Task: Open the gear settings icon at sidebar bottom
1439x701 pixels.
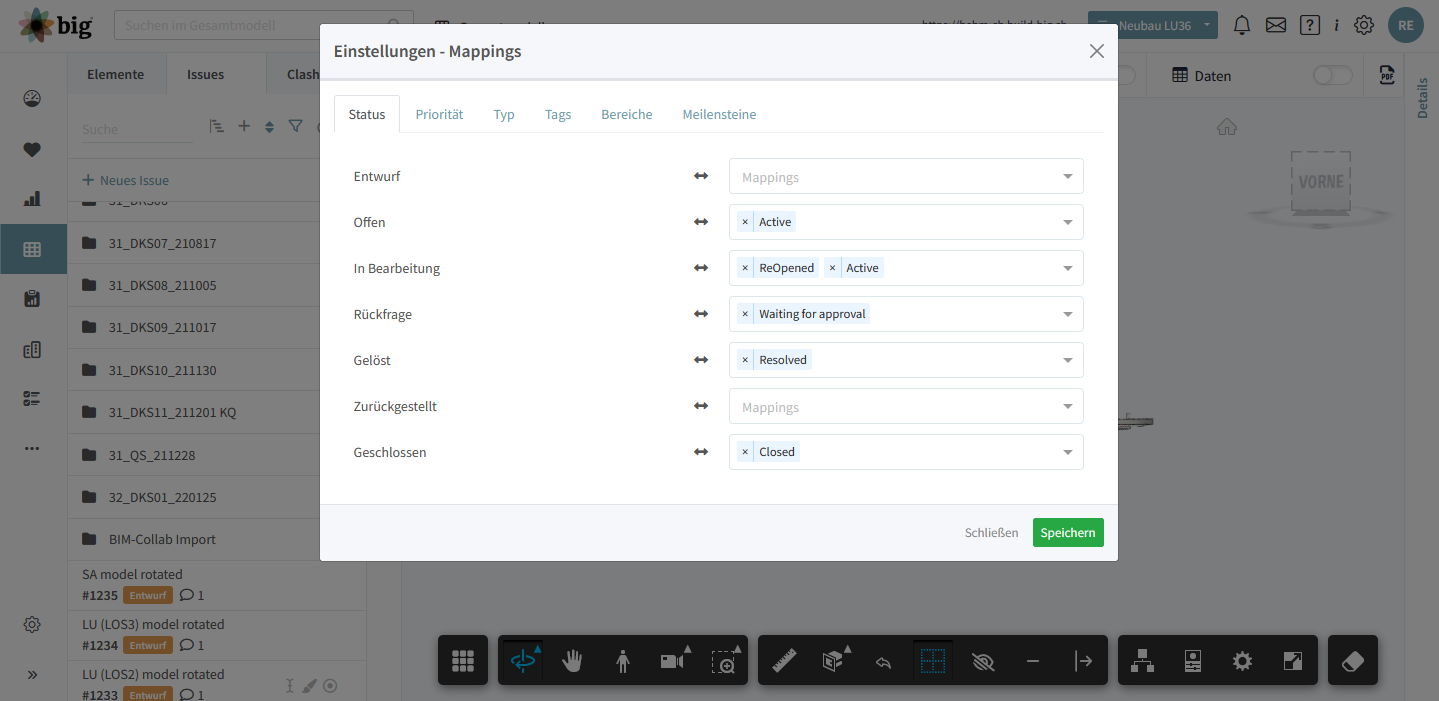Action: 32,624
